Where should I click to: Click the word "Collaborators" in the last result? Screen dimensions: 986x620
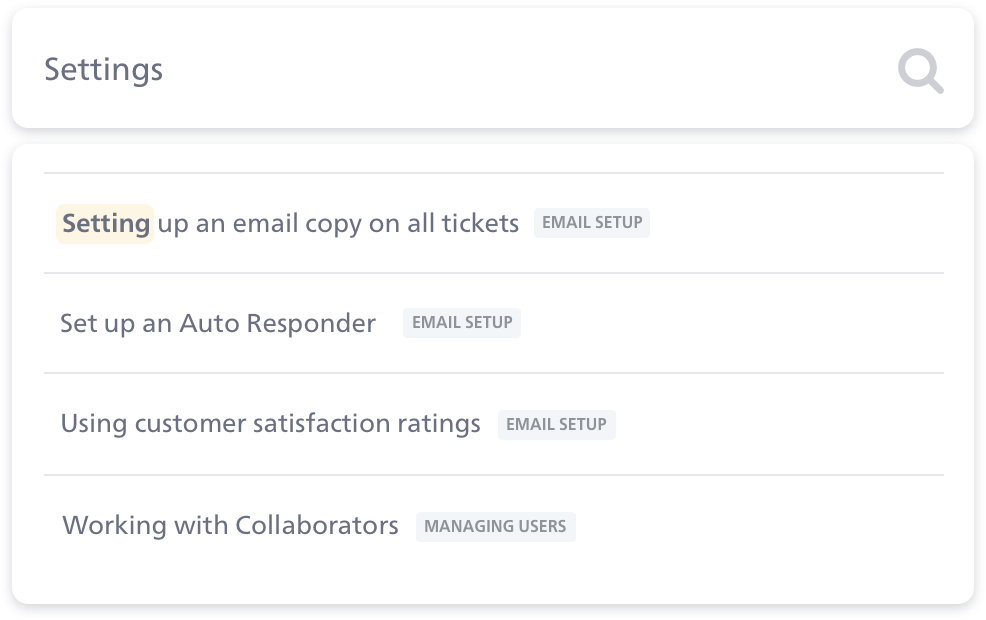[317, 525]
